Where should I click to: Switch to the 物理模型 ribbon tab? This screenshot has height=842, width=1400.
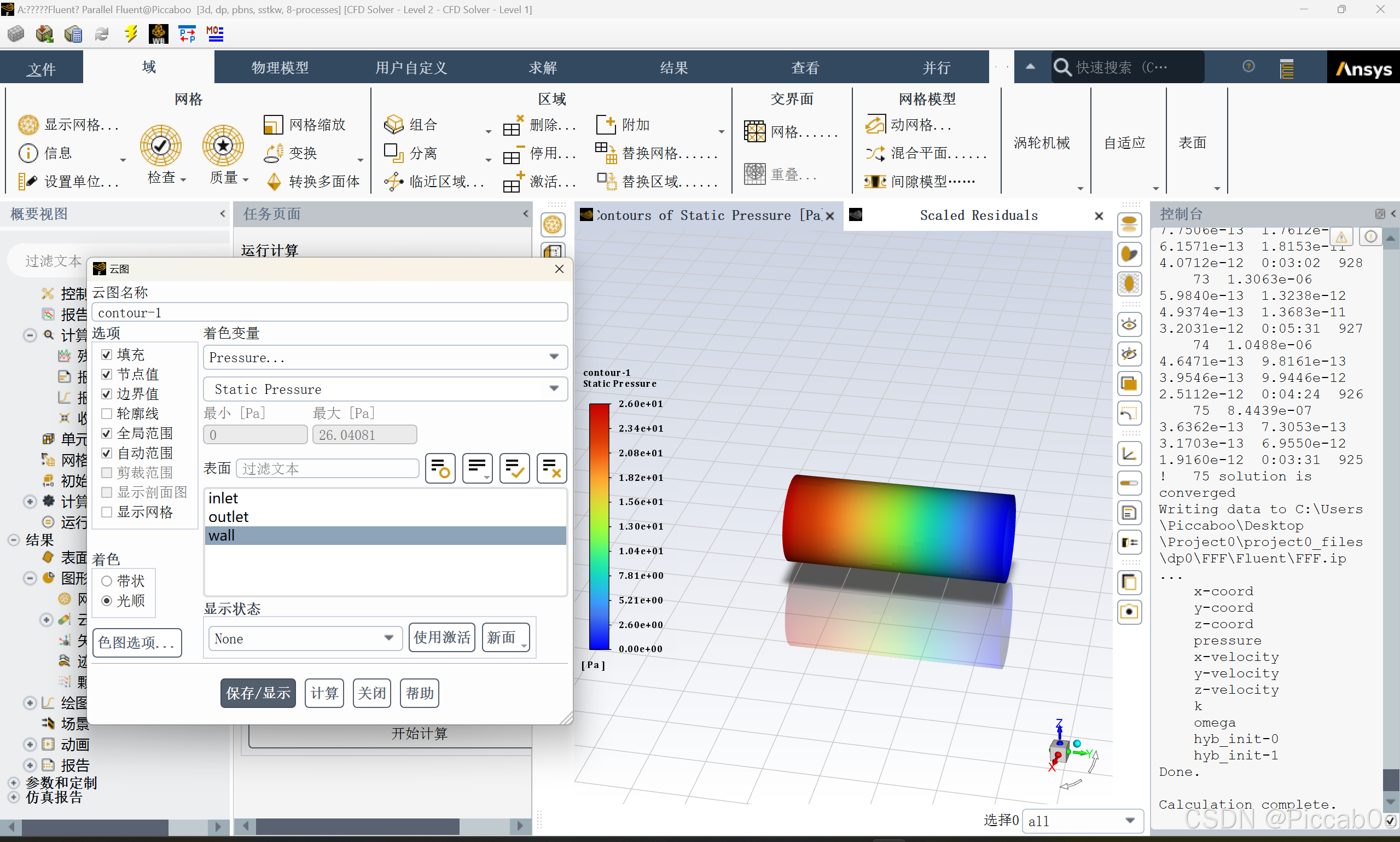click(280, 67)
